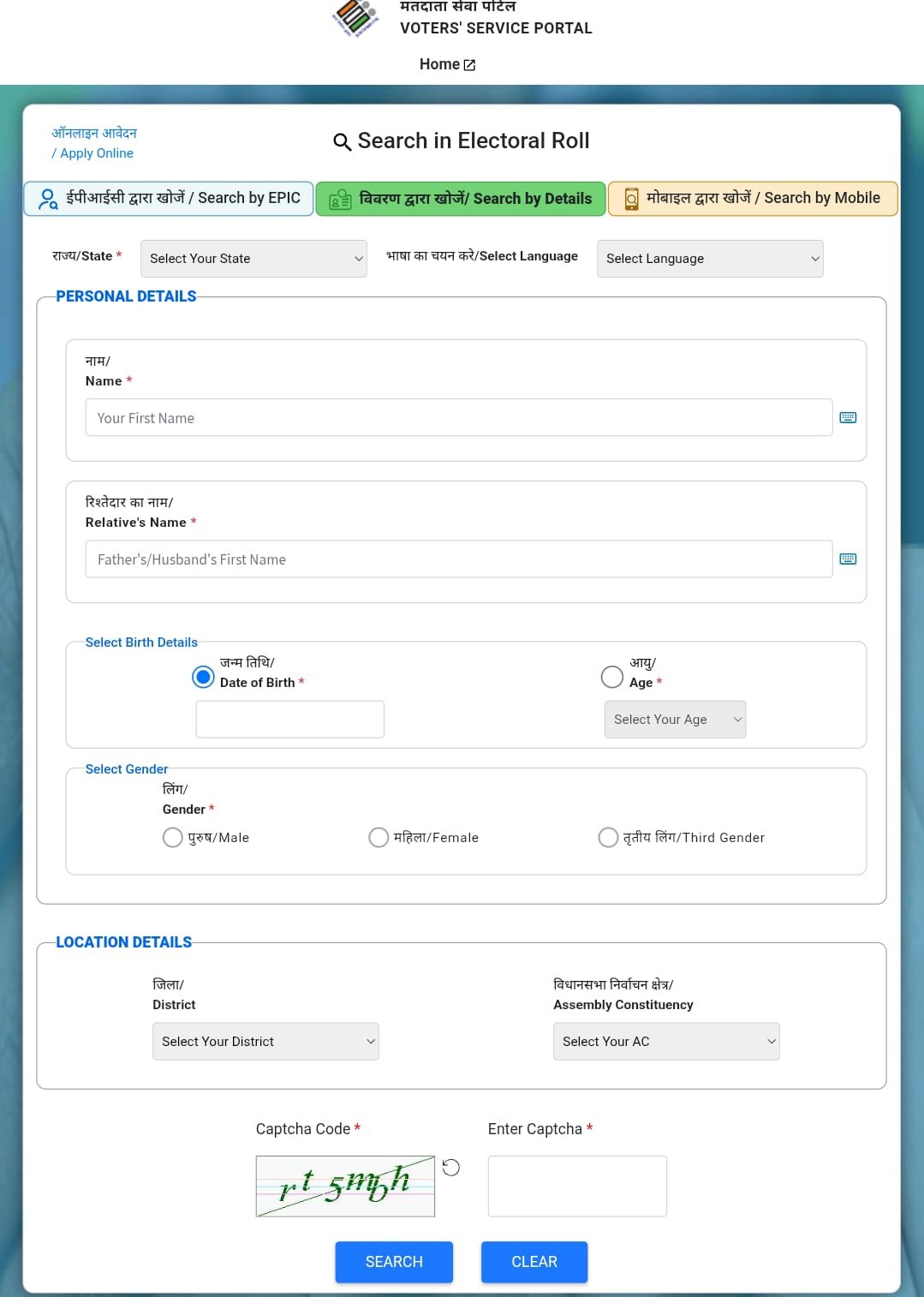Choose the Age radio button
924x1297 pixels.
pos(612,677)
